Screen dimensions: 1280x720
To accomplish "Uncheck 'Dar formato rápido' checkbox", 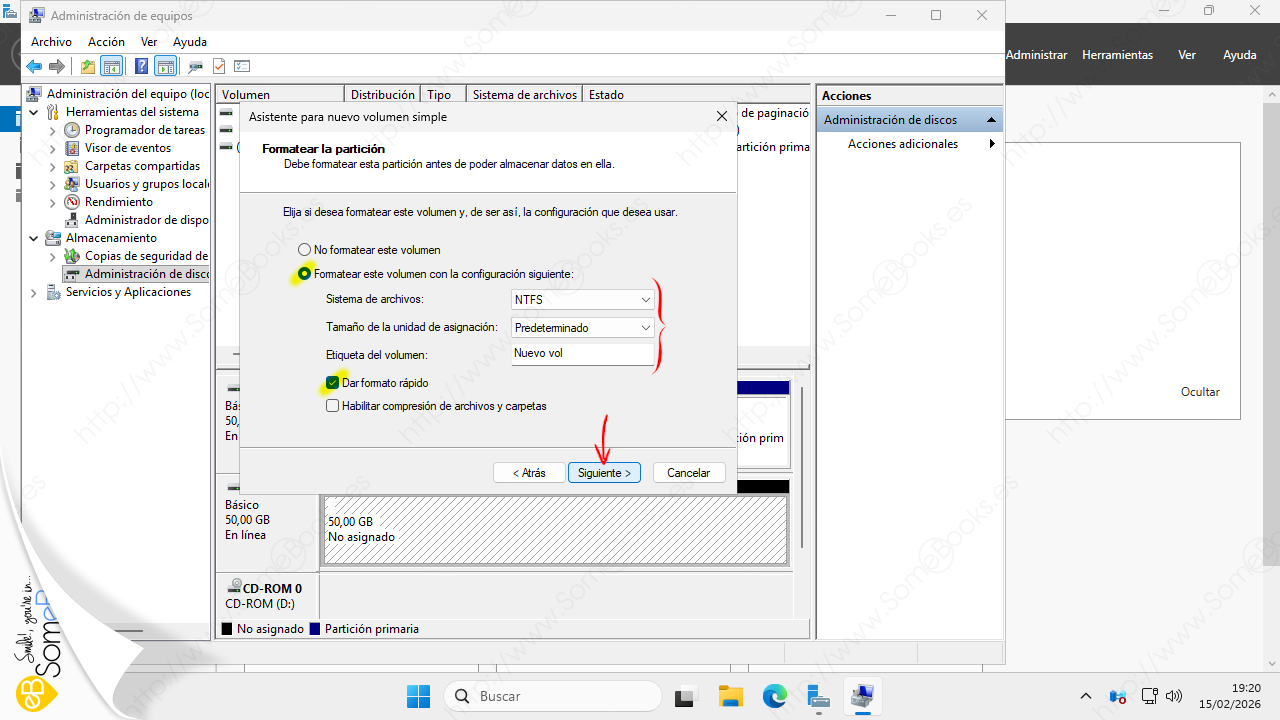I will click(333, 382).
